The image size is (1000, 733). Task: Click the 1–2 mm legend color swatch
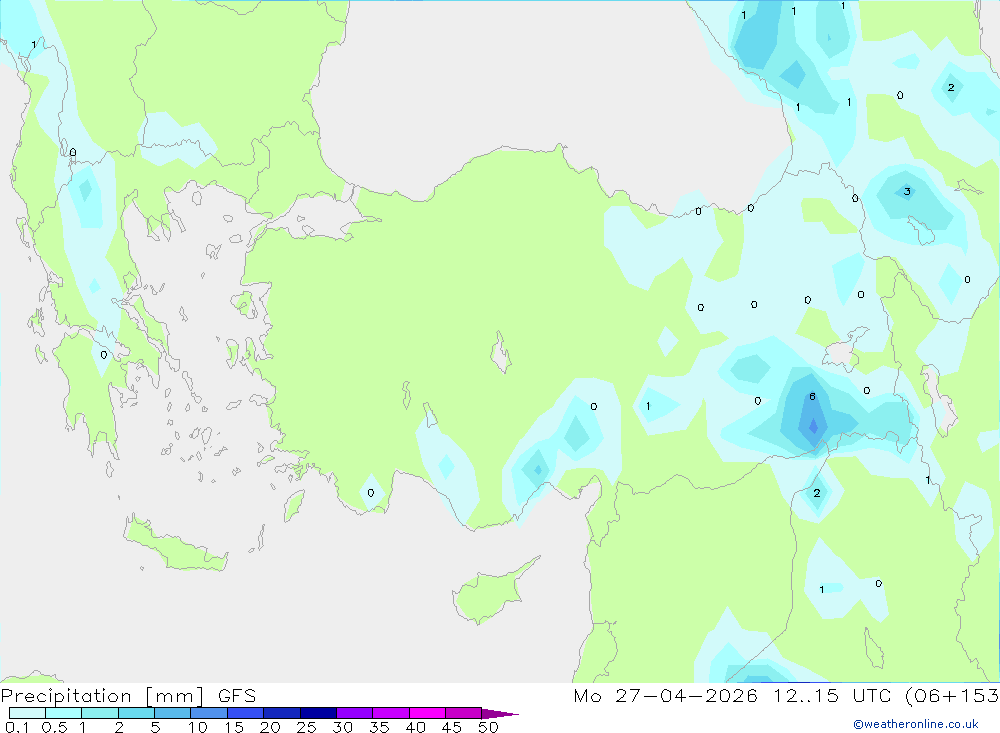click(99, 713)
